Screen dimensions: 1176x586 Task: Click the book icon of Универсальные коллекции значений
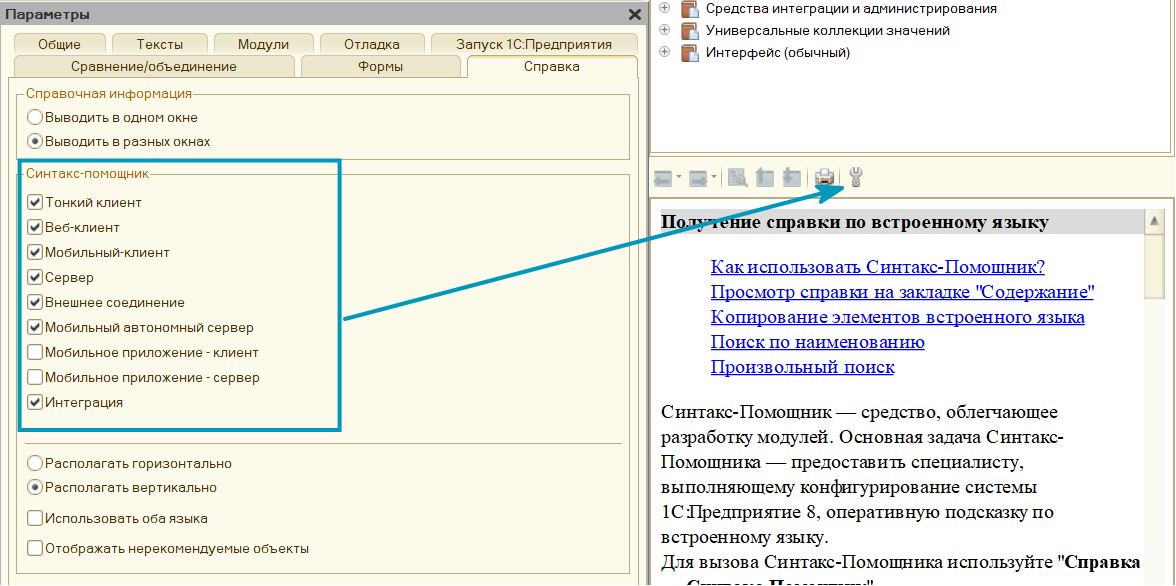[689, 31]
